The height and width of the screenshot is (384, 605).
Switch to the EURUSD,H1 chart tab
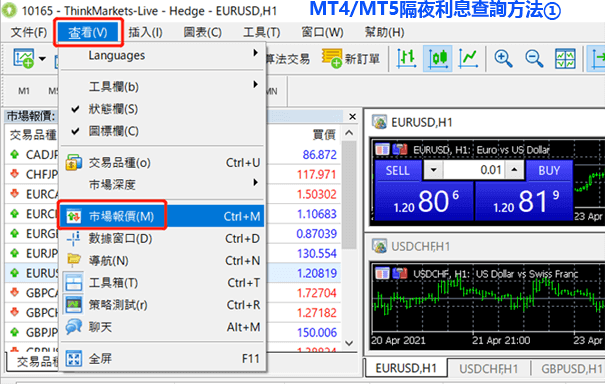click(x=406, y=369)
